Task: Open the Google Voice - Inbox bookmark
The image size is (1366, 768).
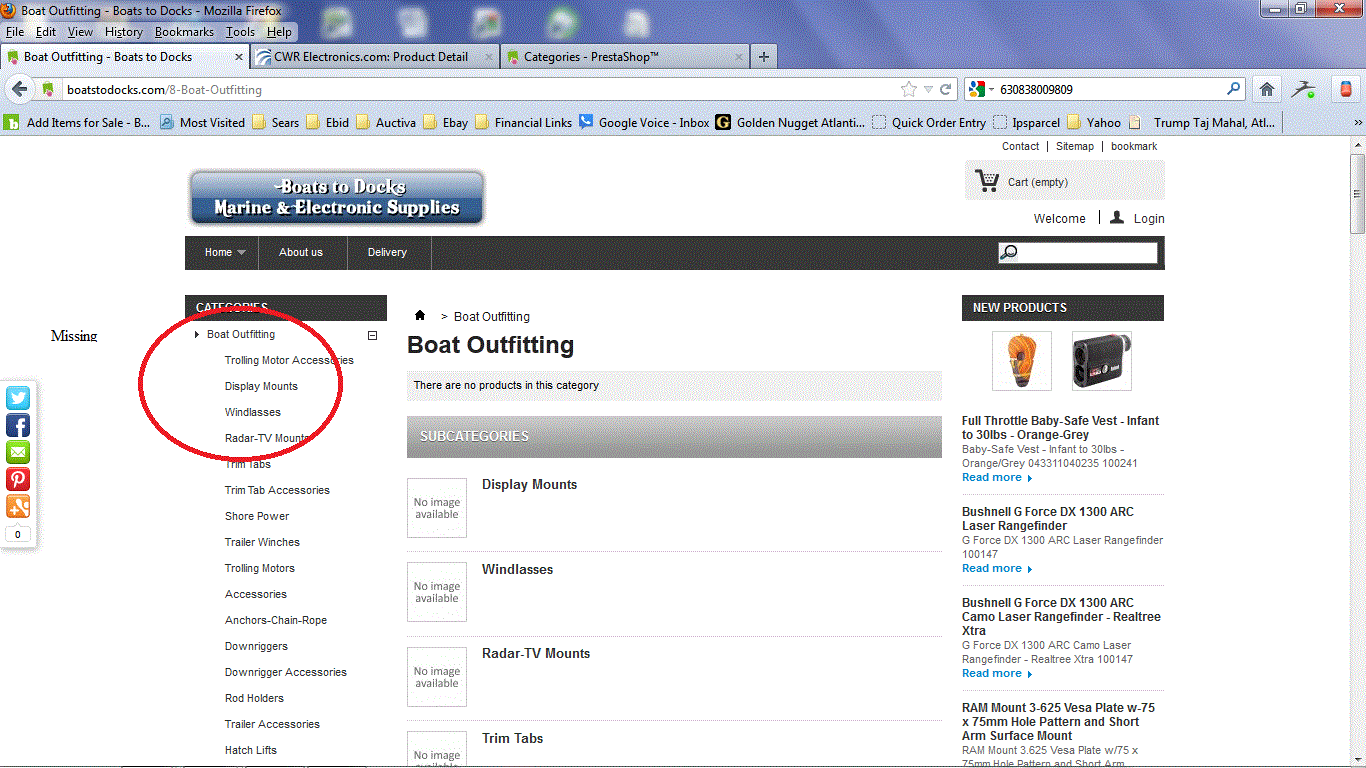Action: 644,123
